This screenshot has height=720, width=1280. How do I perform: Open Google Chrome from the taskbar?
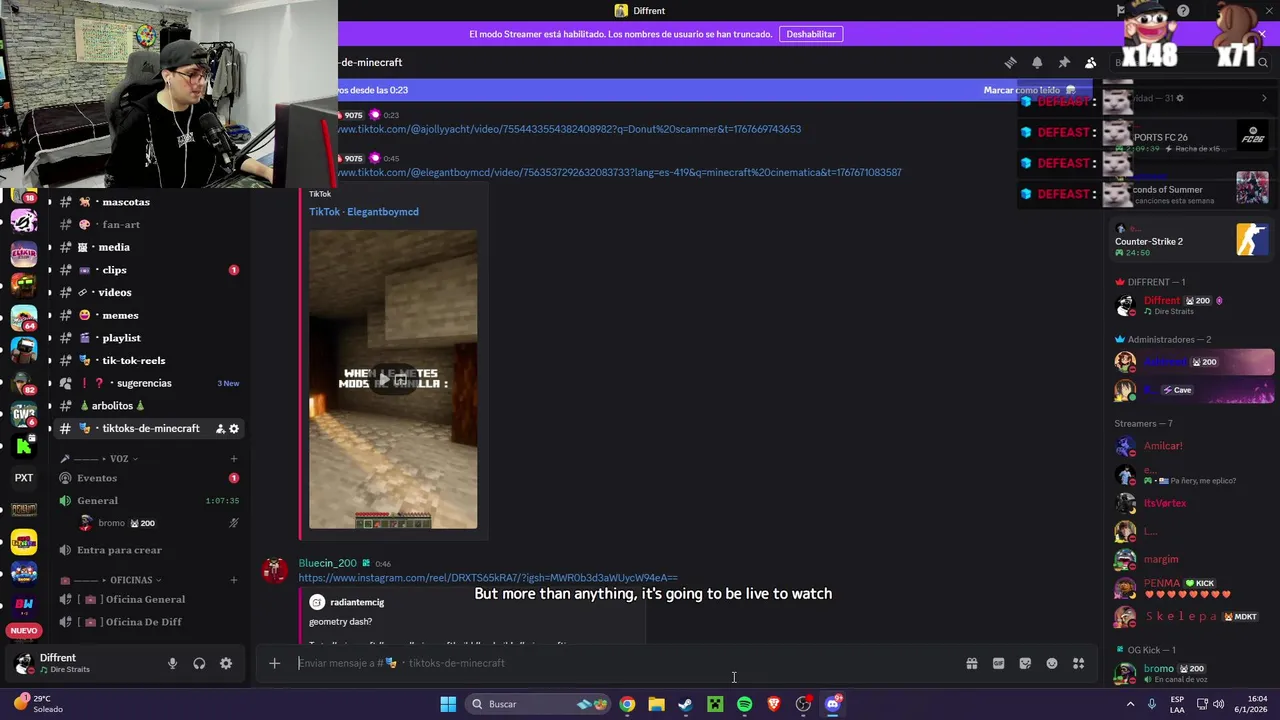(x=627, y=704)
